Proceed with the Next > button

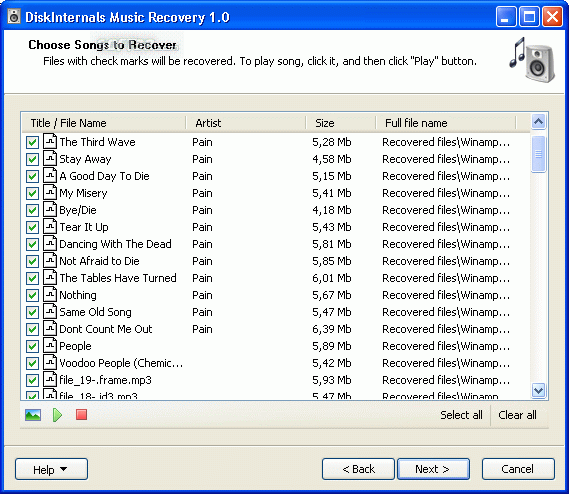433,469
